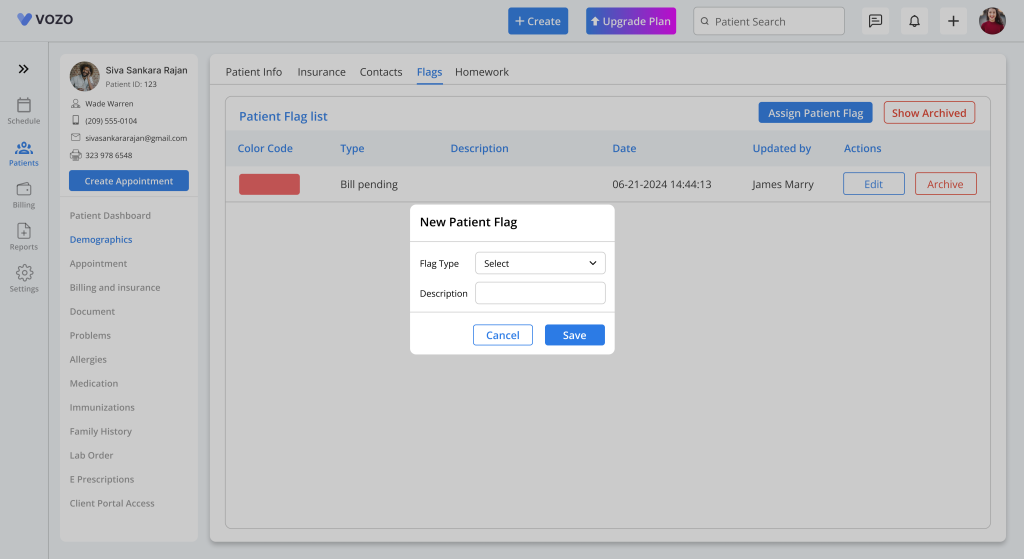The image size is (1024, 559).
Task: Switch to the Insurance tab
Action: 321,72
